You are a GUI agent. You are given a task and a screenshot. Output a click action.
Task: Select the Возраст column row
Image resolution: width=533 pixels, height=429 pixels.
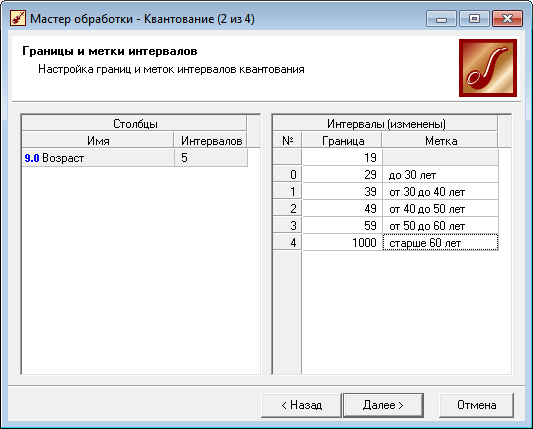coord(135,158)
